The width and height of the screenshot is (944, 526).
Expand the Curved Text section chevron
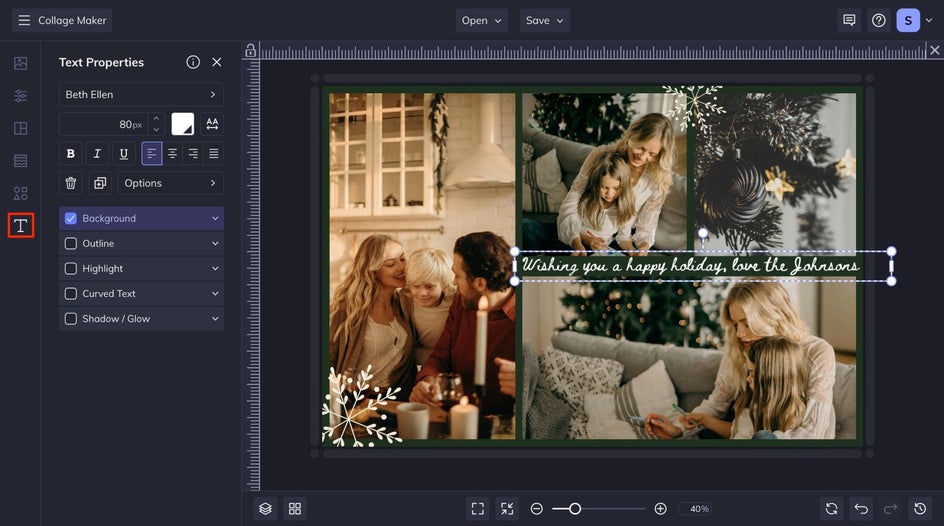click(x=215, y=294)
